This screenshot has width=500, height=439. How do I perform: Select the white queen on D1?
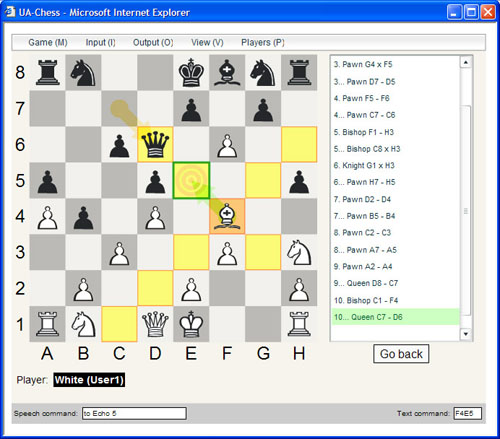click(155, 324)
